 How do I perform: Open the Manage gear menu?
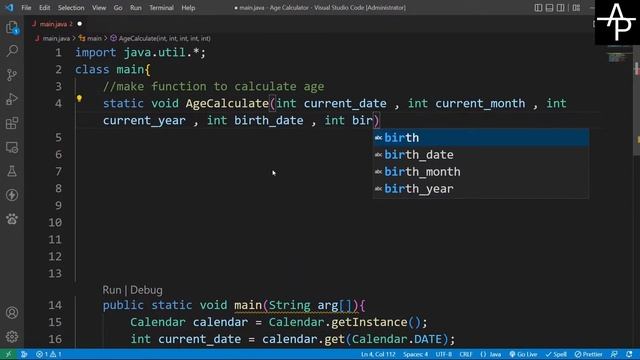click(12, 336)
